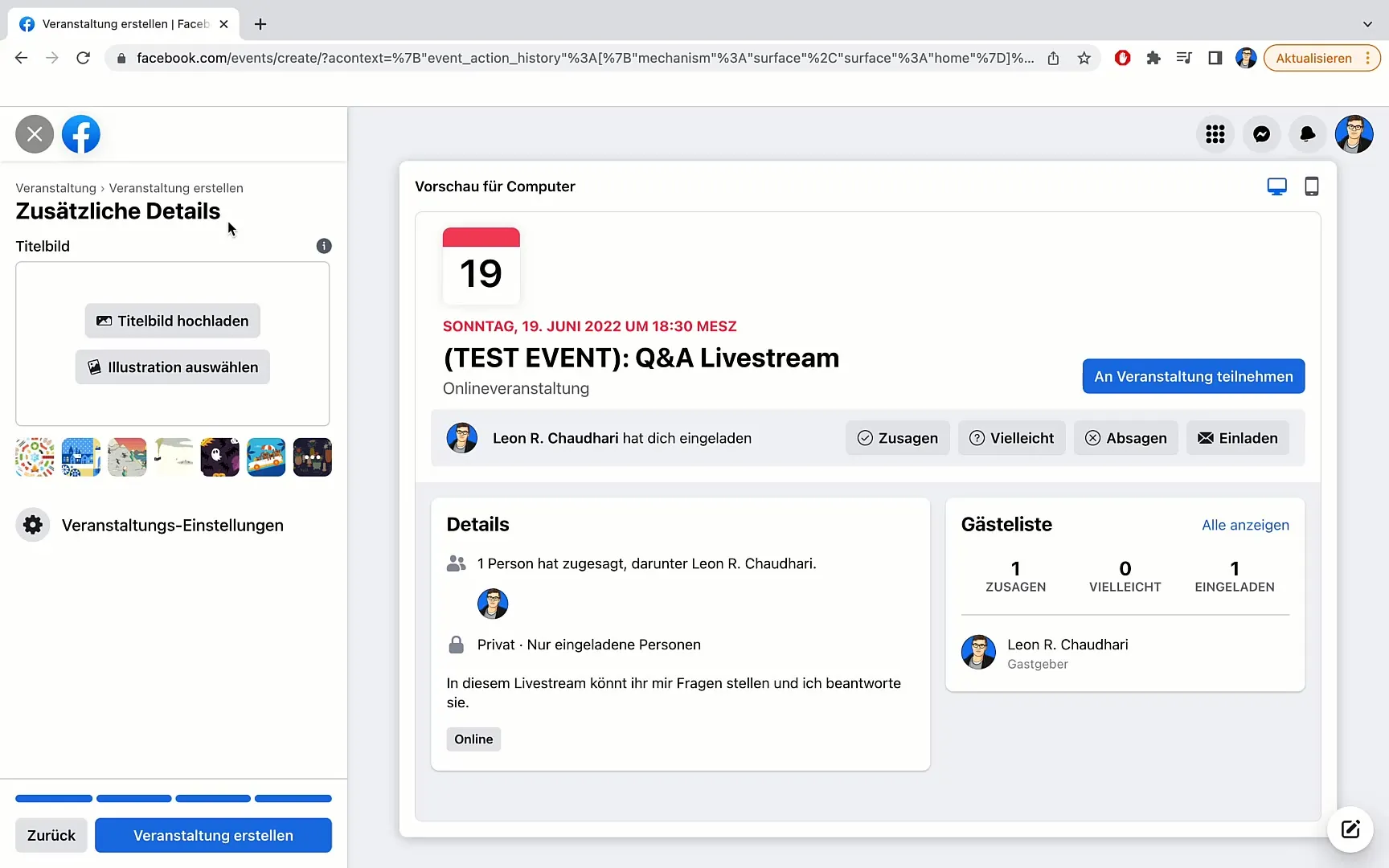
Task: Close the Veranstaltung erstellen browser tab
Action: coord(223,24)
